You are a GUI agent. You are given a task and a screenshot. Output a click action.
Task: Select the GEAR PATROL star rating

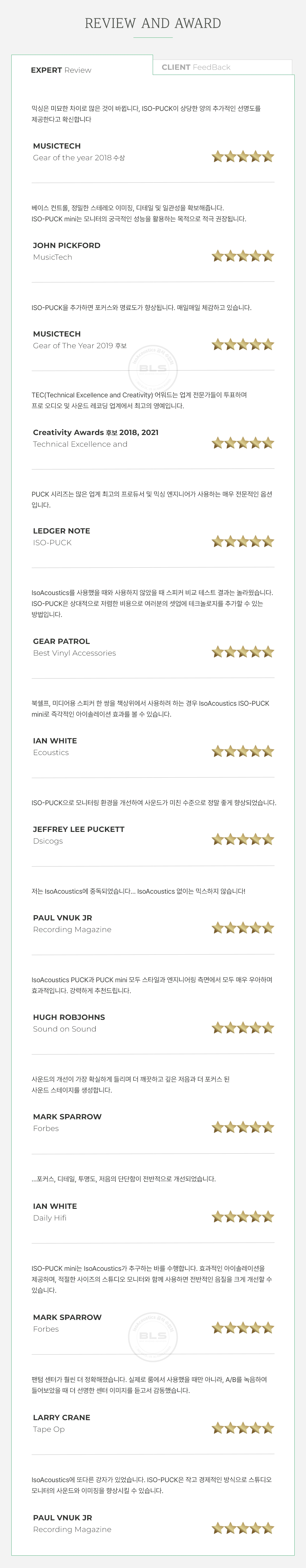243,652
